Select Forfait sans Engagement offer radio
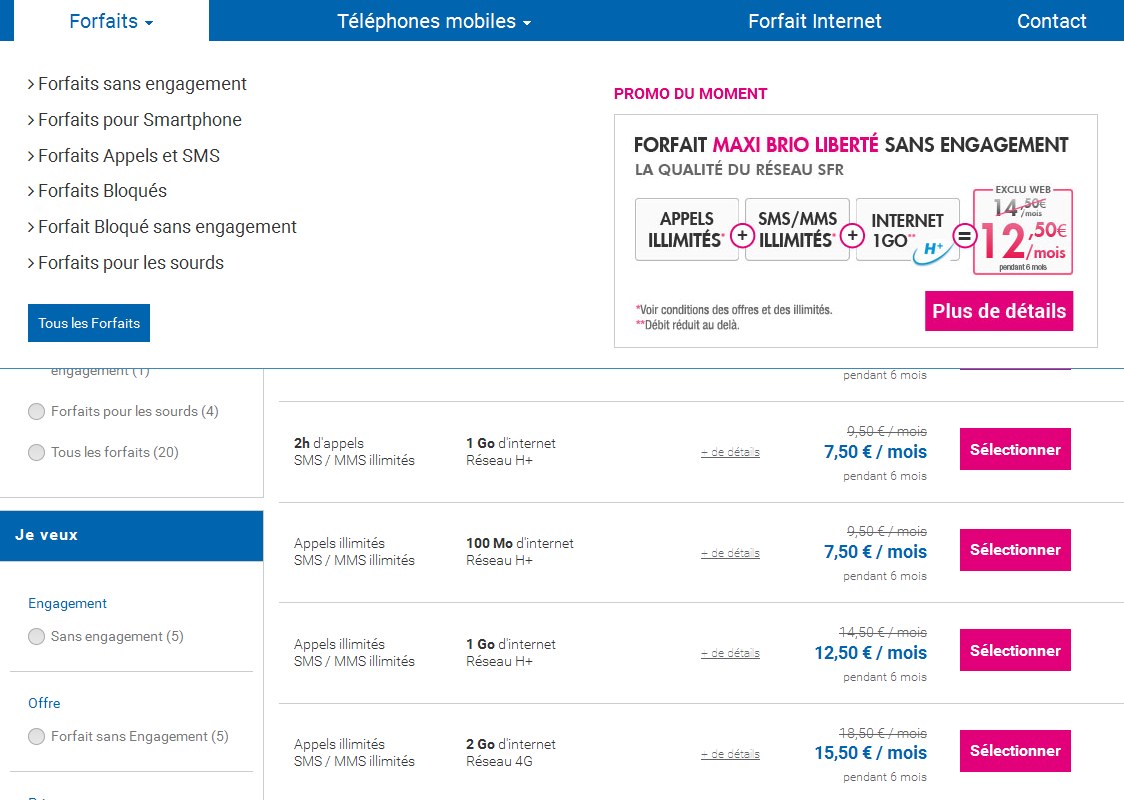 tap(37, 737)
